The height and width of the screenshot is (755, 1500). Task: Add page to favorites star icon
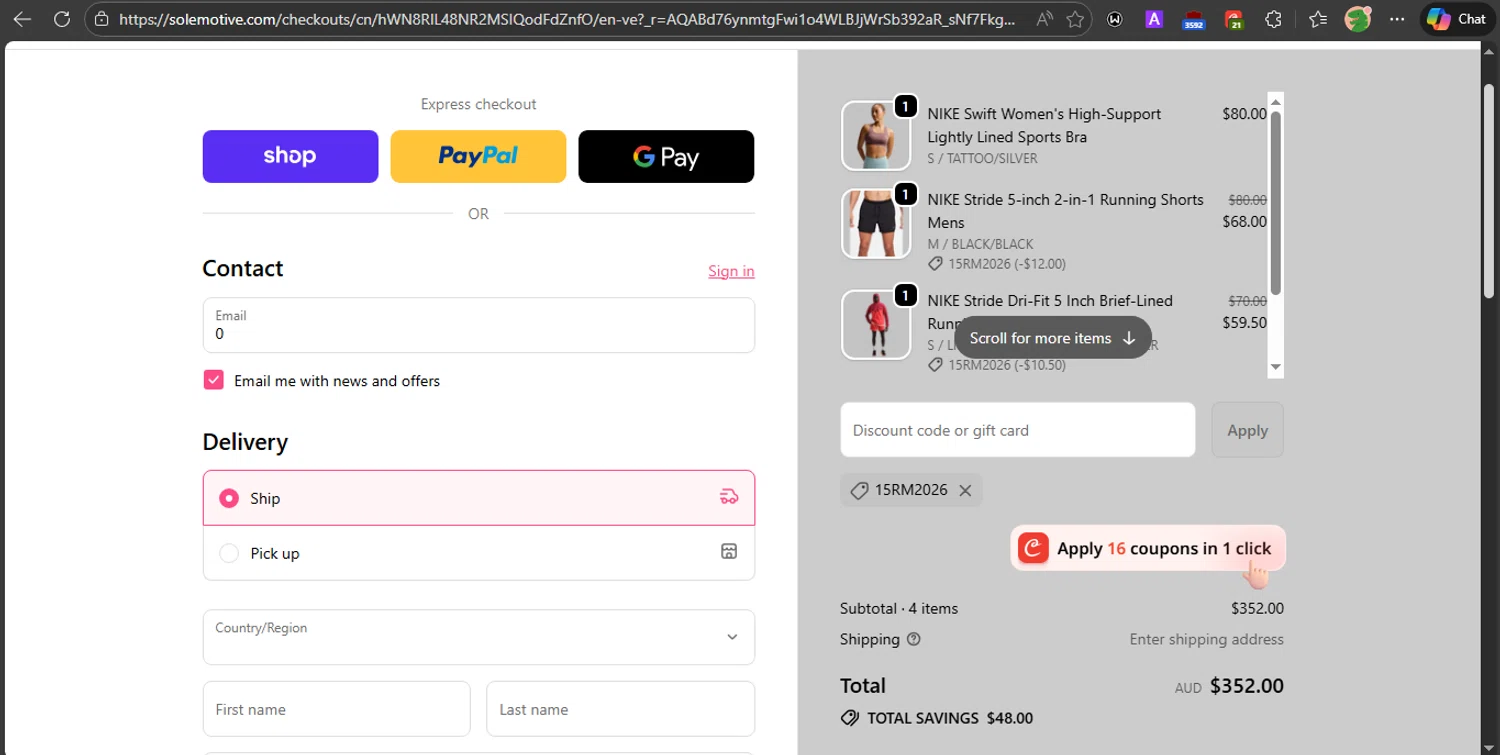[x=1075, y=19]
